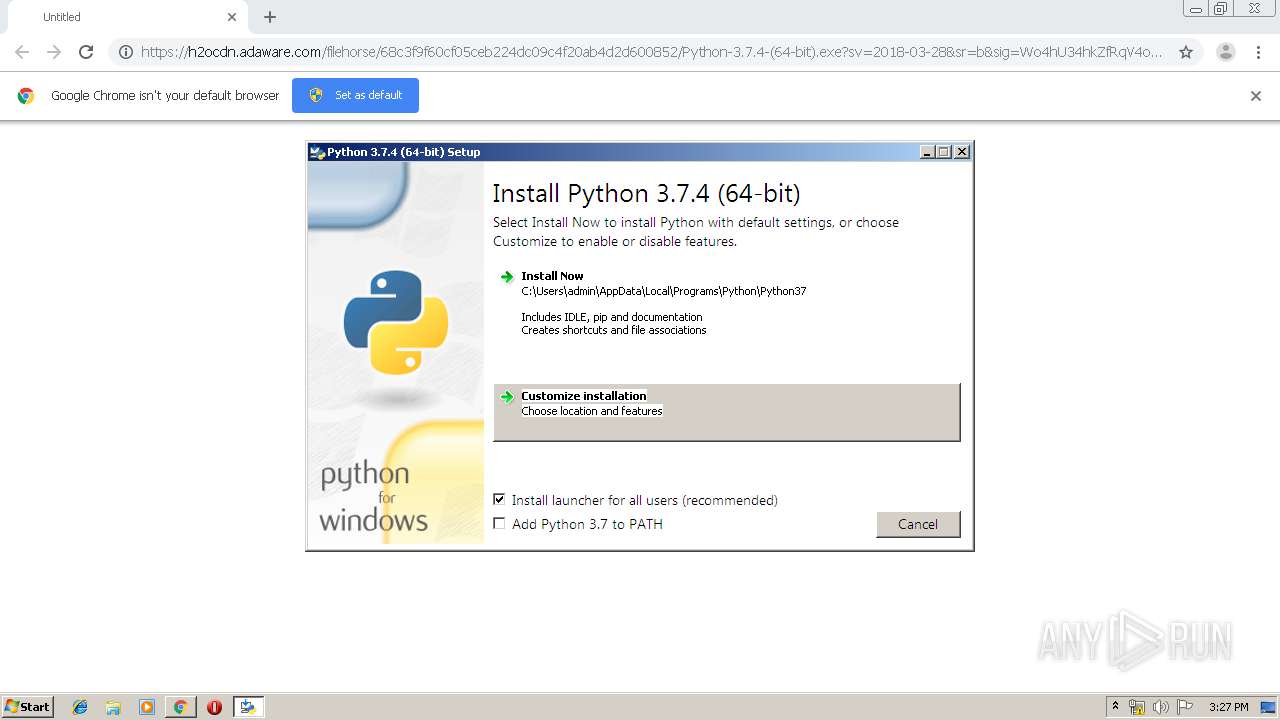Go forward in Chrome

coord(54,52)
